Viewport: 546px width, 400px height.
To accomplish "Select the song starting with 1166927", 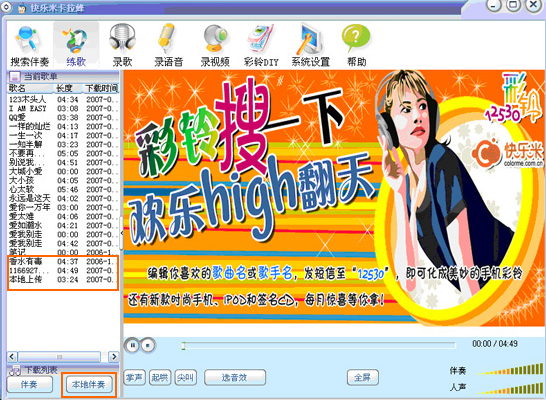I will [63, 270].
